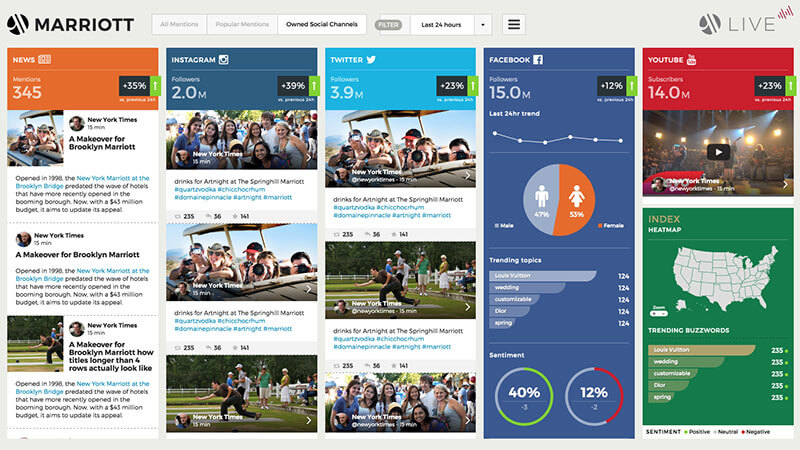
Task: Click the green up arrow in Twitter header
Action: pyautogui.click(x=473, y=86)
